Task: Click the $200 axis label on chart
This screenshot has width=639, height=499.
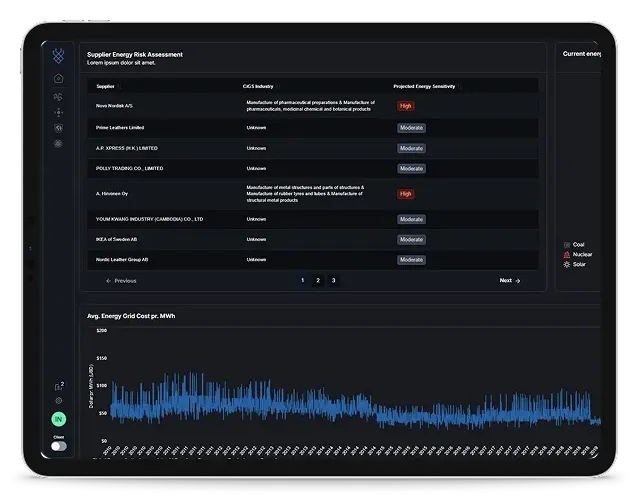Action: tap(101, 331)
